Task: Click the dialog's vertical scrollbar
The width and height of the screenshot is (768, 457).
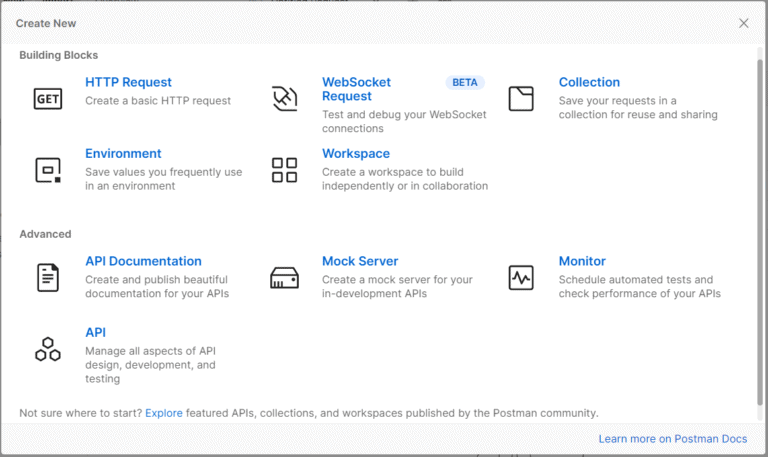Action: click(x=760, y=232)
